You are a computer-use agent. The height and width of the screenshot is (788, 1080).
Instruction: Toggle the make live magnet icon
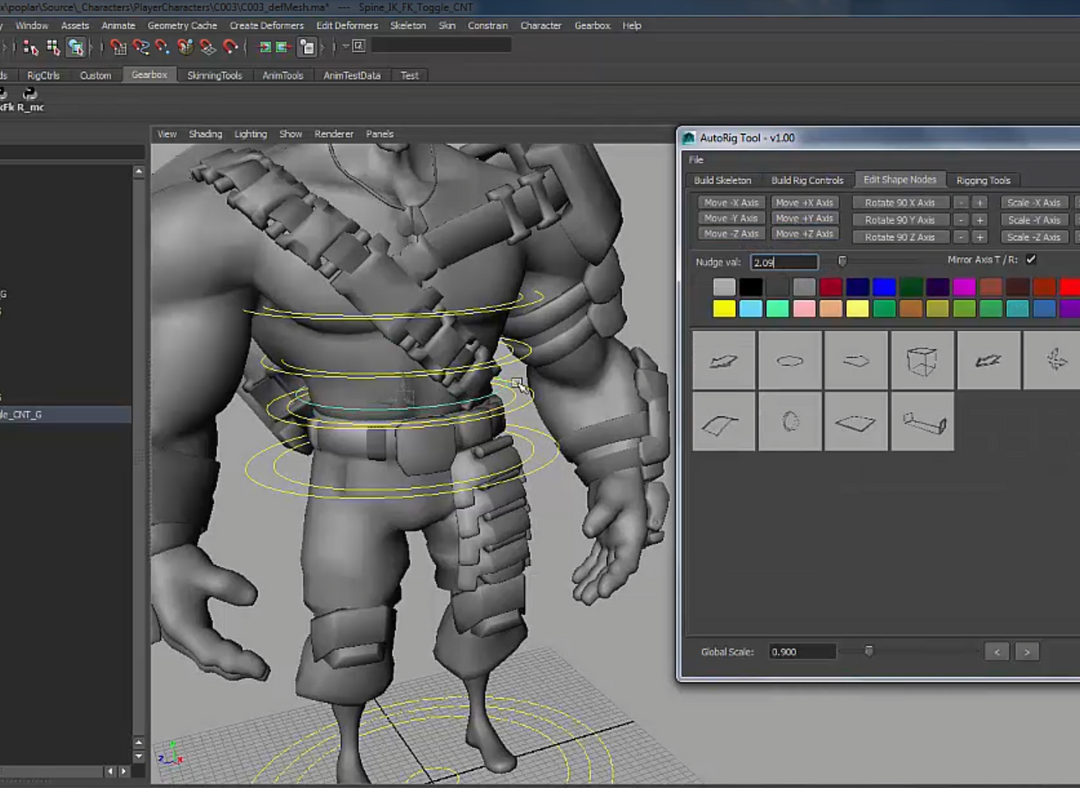(x=230, y=46)
